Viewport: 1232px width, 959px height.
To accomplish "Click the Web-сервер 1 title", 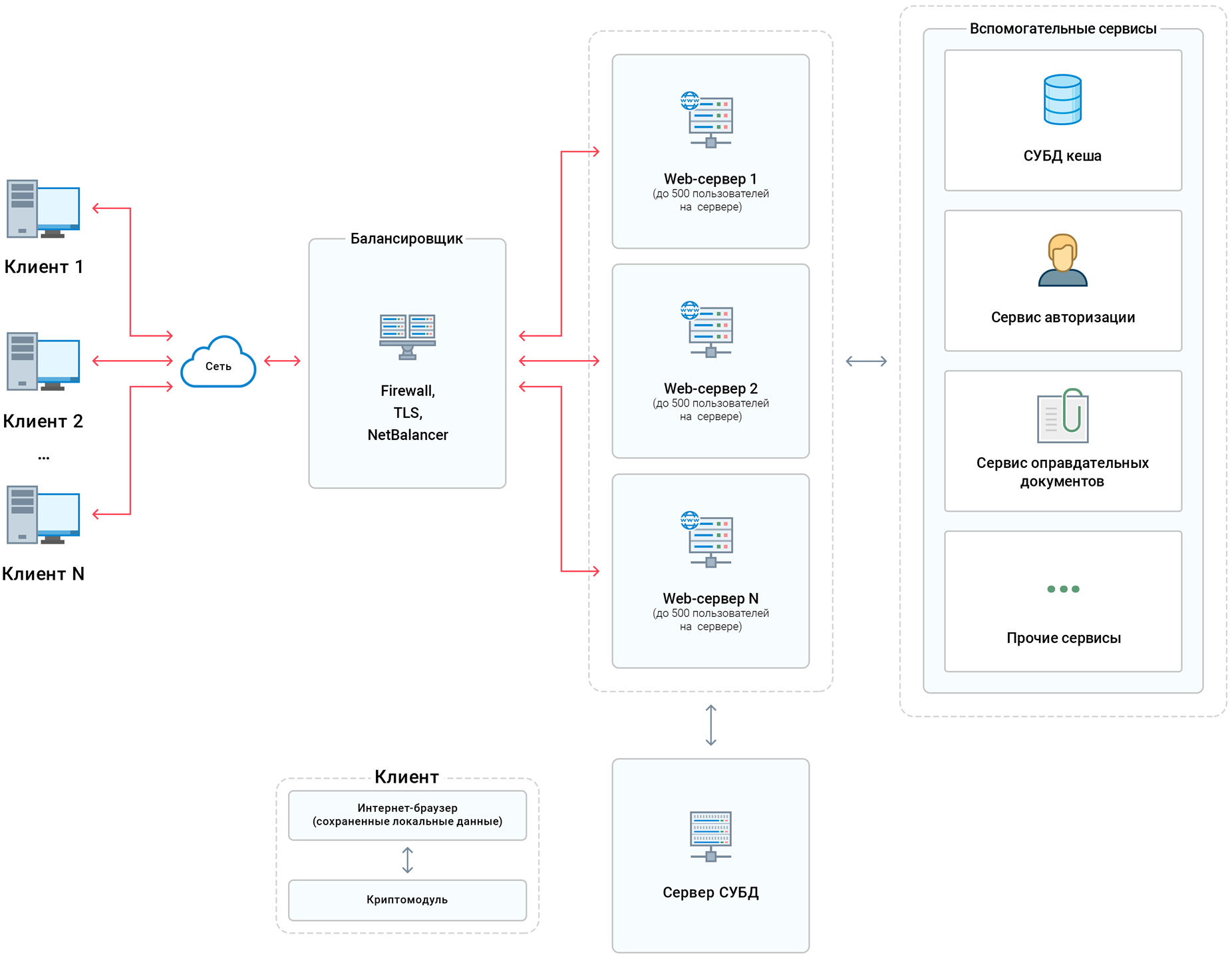I will 710,179.
